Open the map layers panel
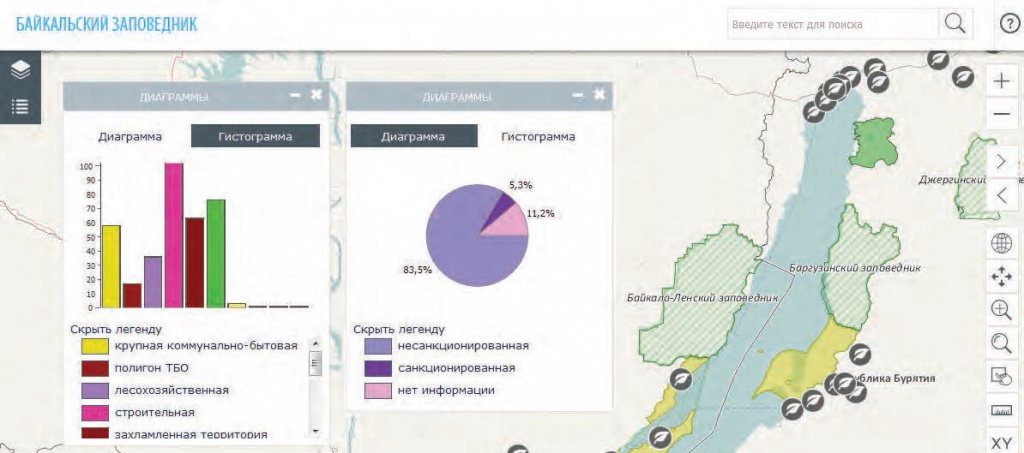The image size is (1024, 453). click(x=20, y=70)
